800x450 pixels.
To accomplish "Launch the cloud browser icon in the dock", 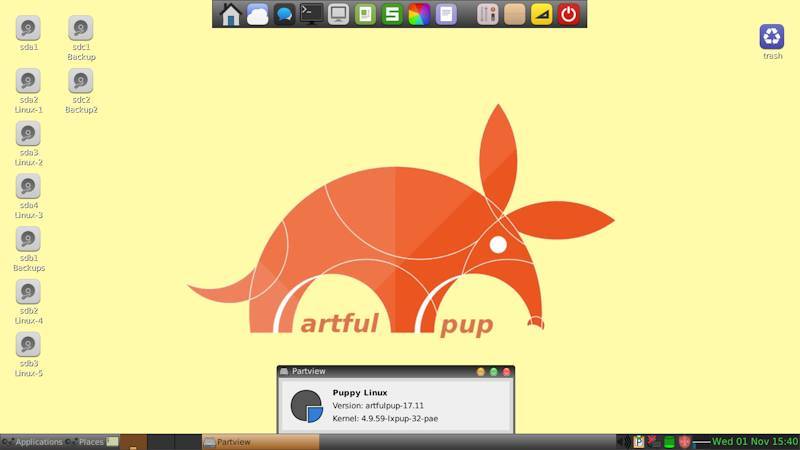I will tap(258, 14).
